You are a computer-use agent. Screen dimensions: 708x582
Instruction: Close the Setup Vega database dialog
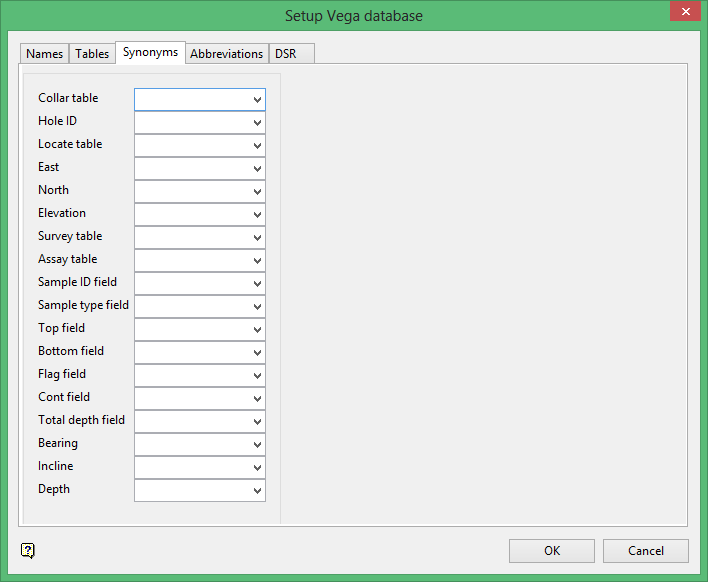tap(684, 13)
